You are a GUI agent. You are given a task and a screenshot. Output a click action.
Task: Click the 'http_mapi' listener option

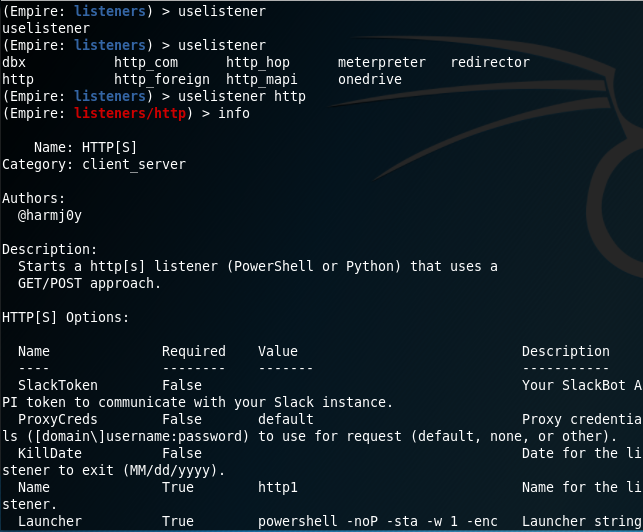tap(262, 79)
